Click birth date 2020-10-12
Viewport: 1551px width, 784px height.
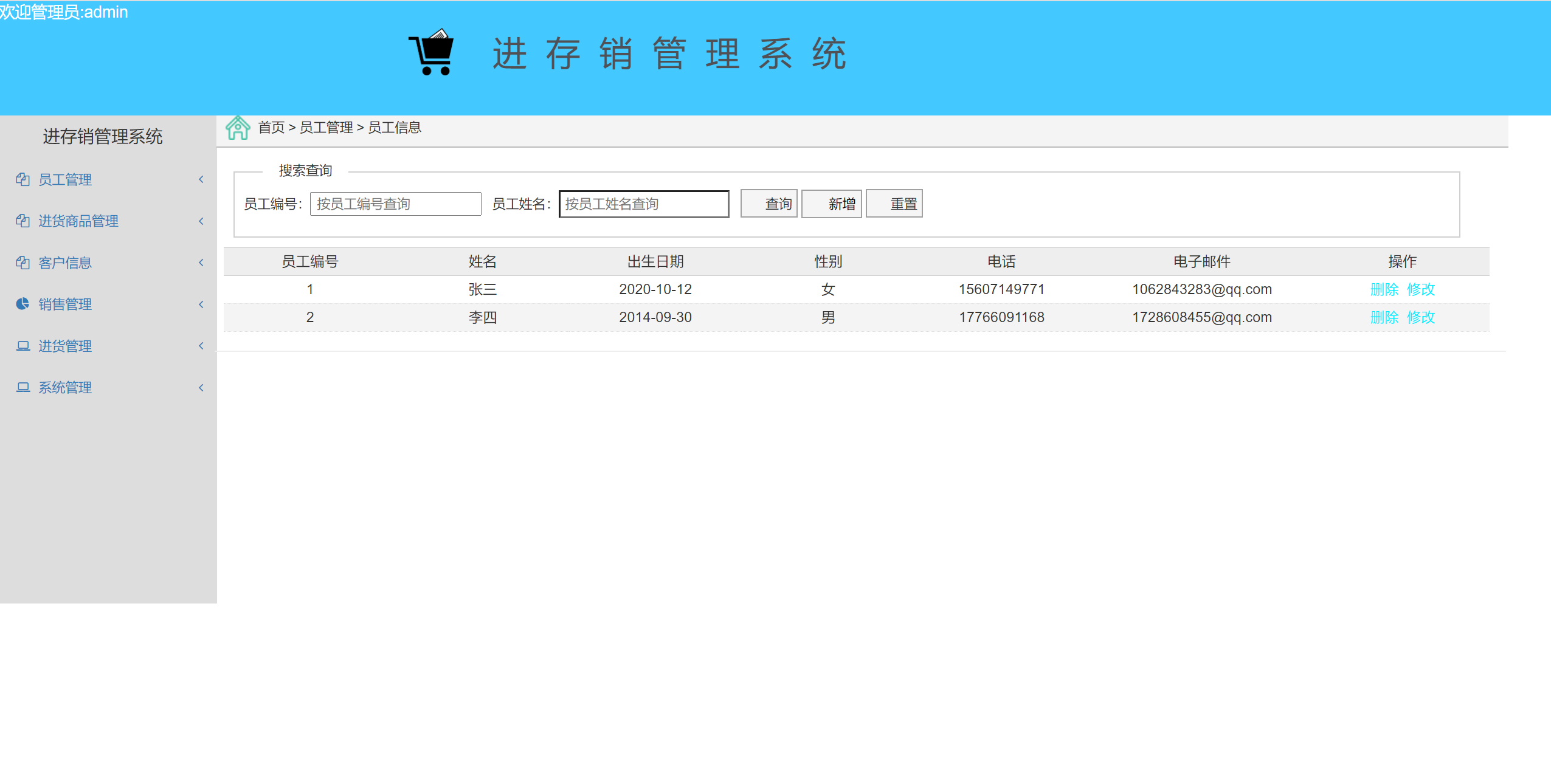point(655,289)
